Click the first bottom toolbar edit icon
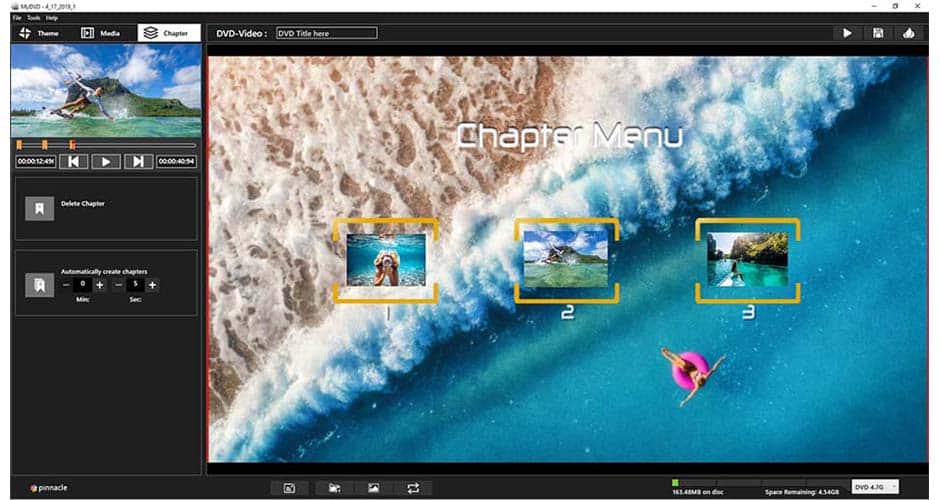Viewport: 940px width, 500px height. [290, 488]
